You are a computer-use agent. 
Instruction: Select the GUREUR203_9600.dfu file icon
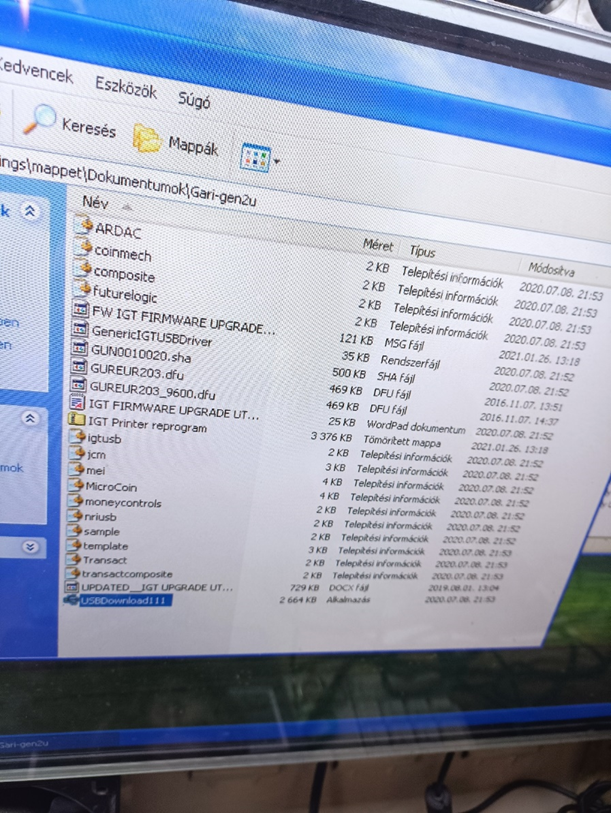[x=78, y=384]
